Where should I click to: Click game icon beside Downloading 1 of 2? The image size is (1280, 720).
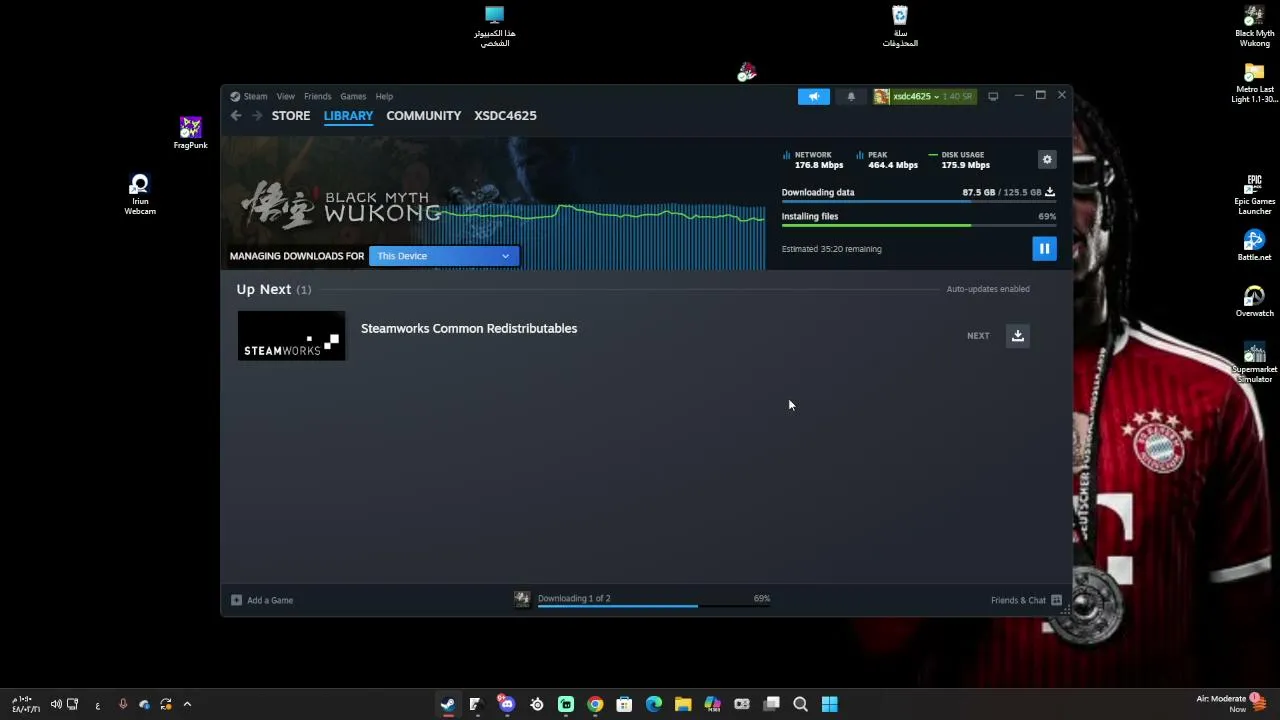pyautogui.click(x=522, y=599)
